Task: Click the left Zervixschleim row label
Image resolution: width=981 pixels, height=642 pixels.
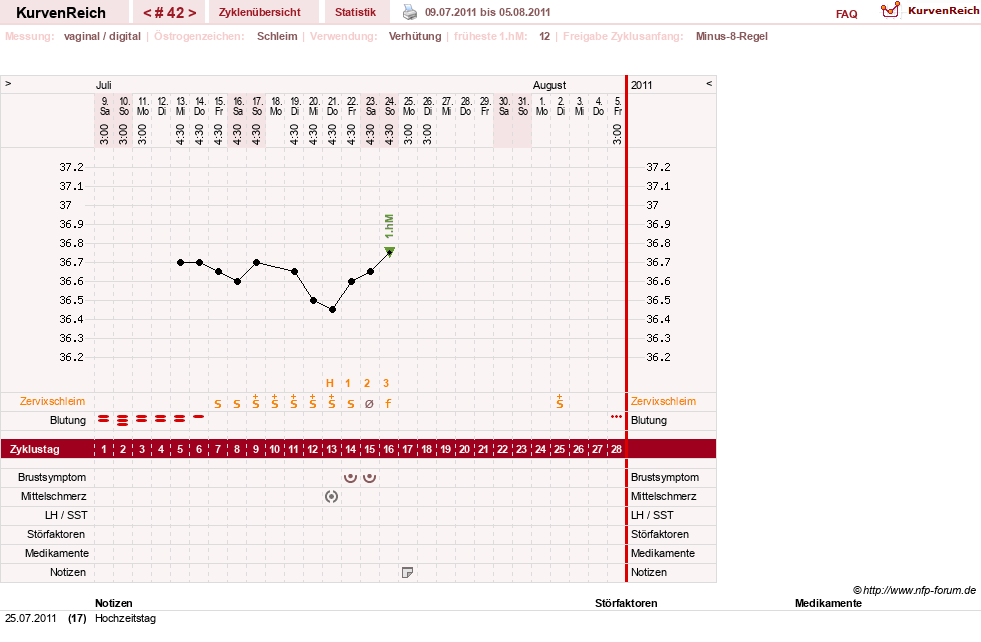Action: coord(53,401)
